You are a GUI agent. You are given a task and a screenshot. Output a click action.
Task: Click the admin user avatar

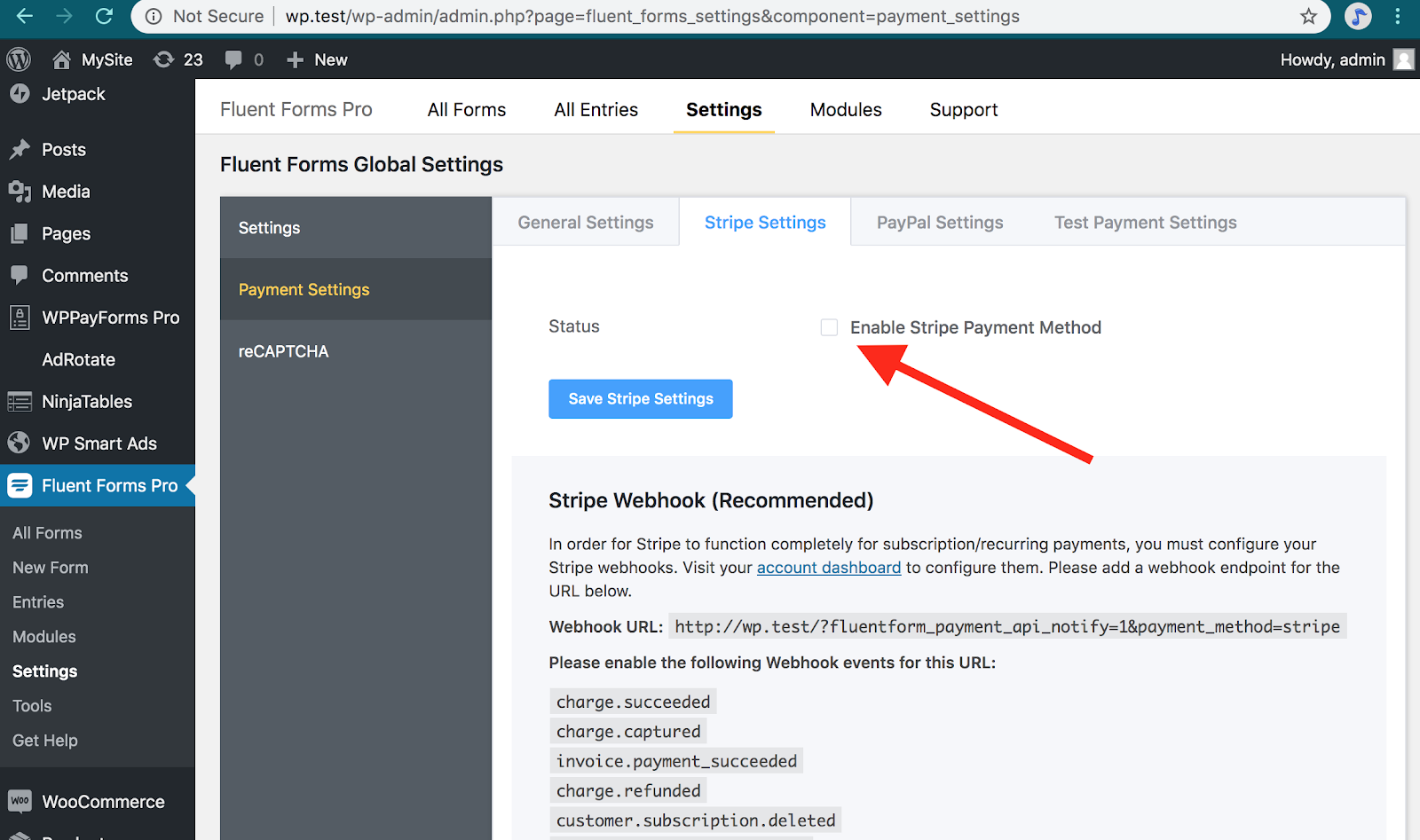click(x=1404, y=59)
